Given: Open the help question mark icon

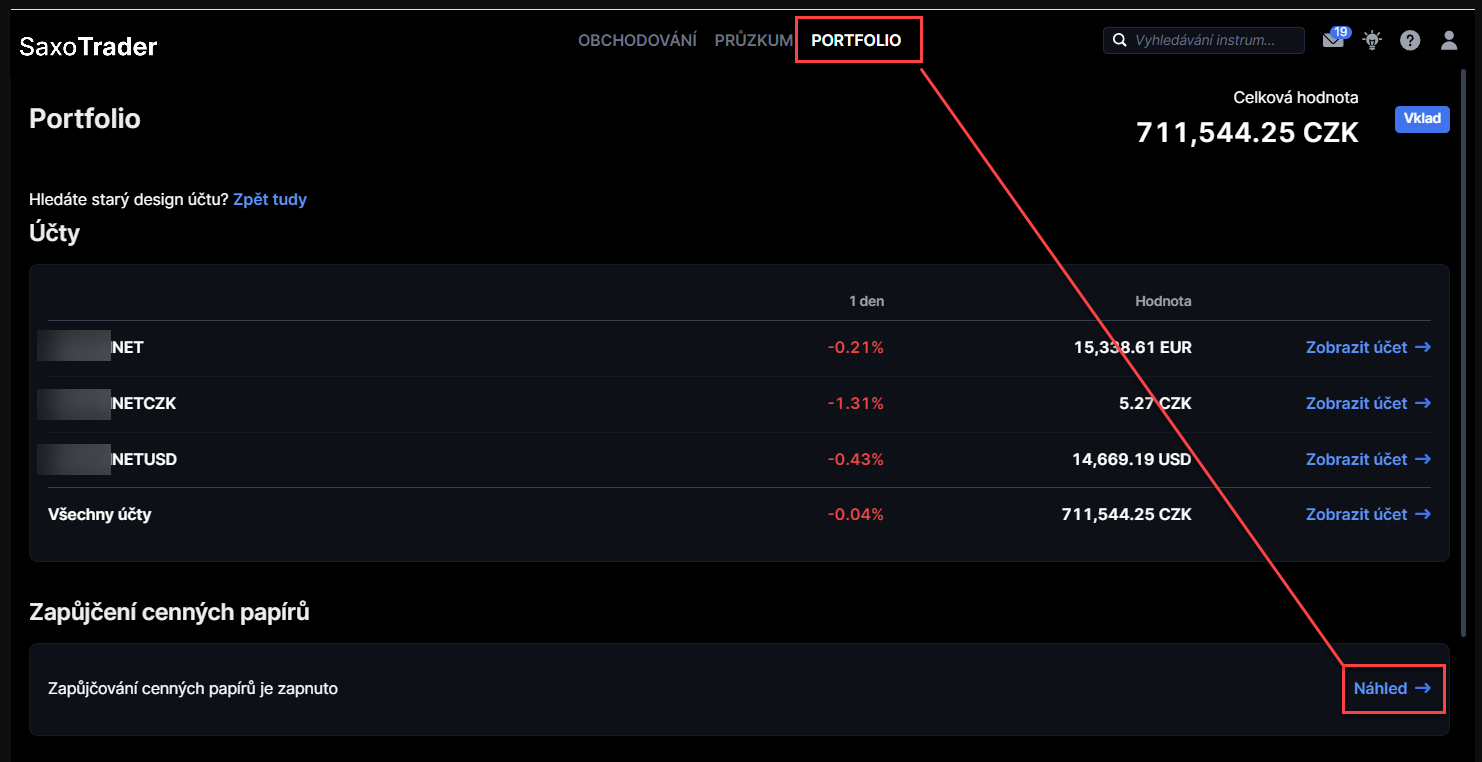Looking at the screenshot, I should point(1410,41).
